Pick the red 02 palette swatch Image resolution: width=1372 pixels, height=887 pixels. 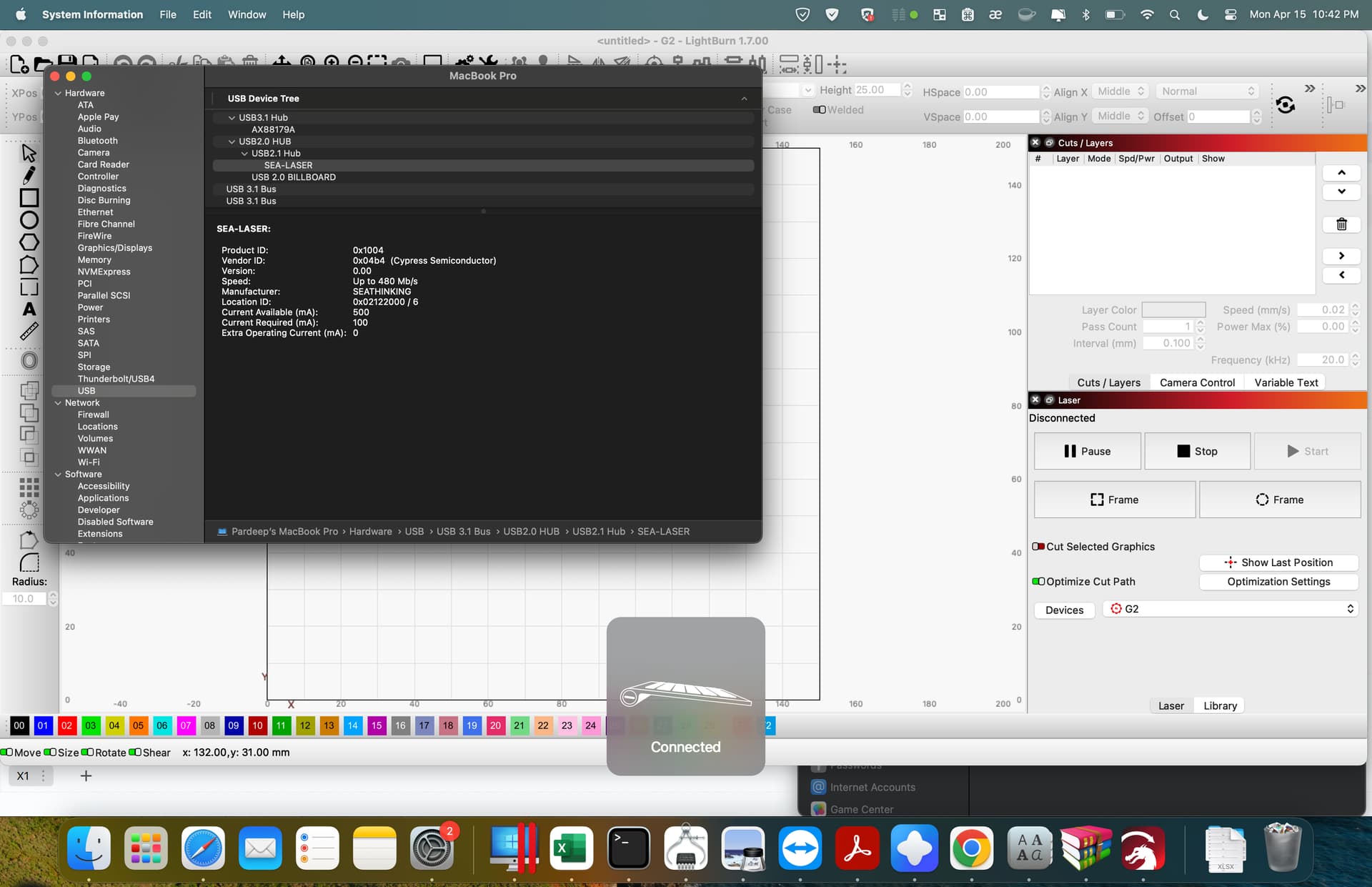click(x=66, y=725)
